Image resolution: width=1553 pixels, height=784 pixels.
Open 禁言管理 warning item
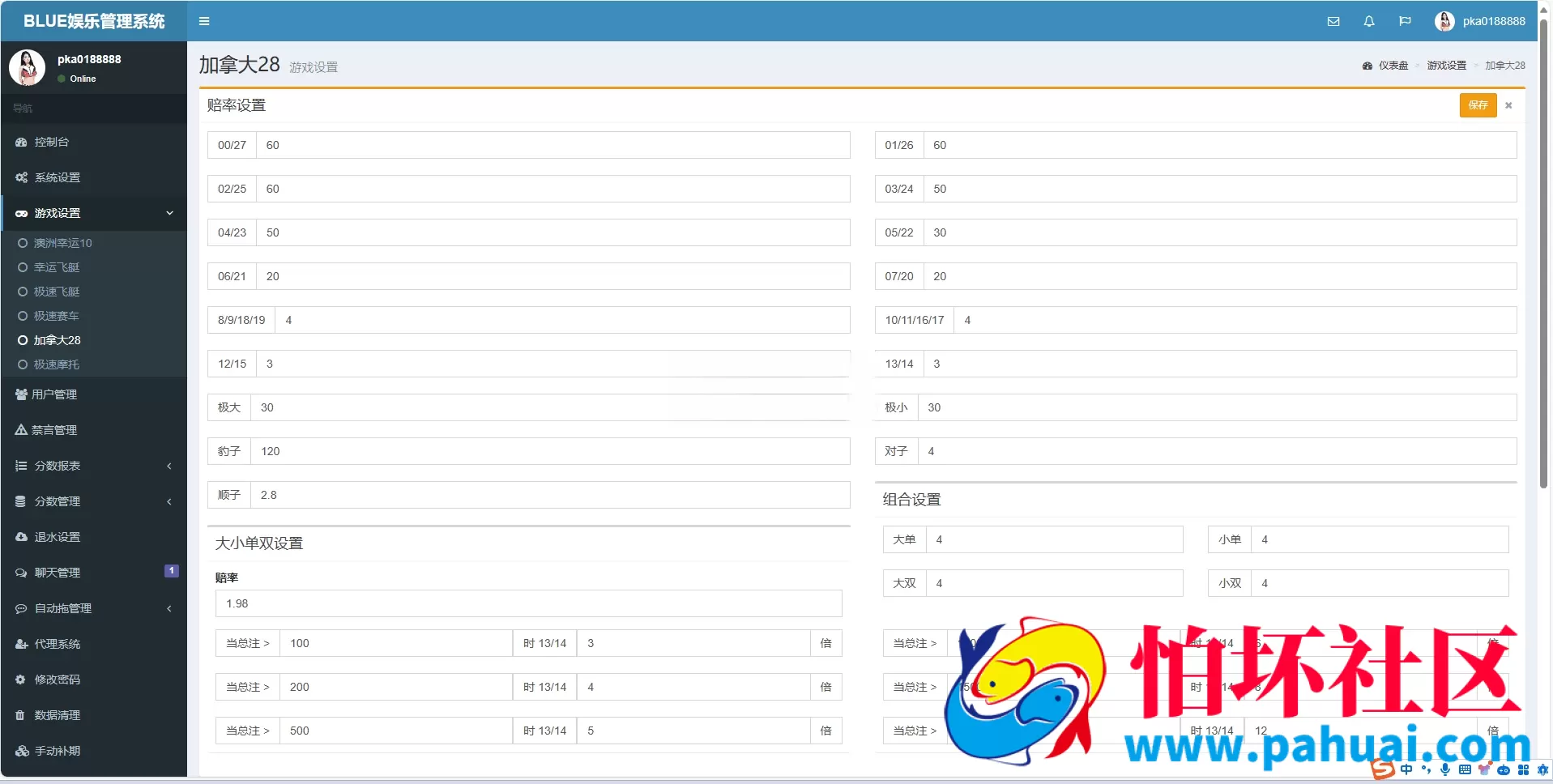click(x=94, y=430)
